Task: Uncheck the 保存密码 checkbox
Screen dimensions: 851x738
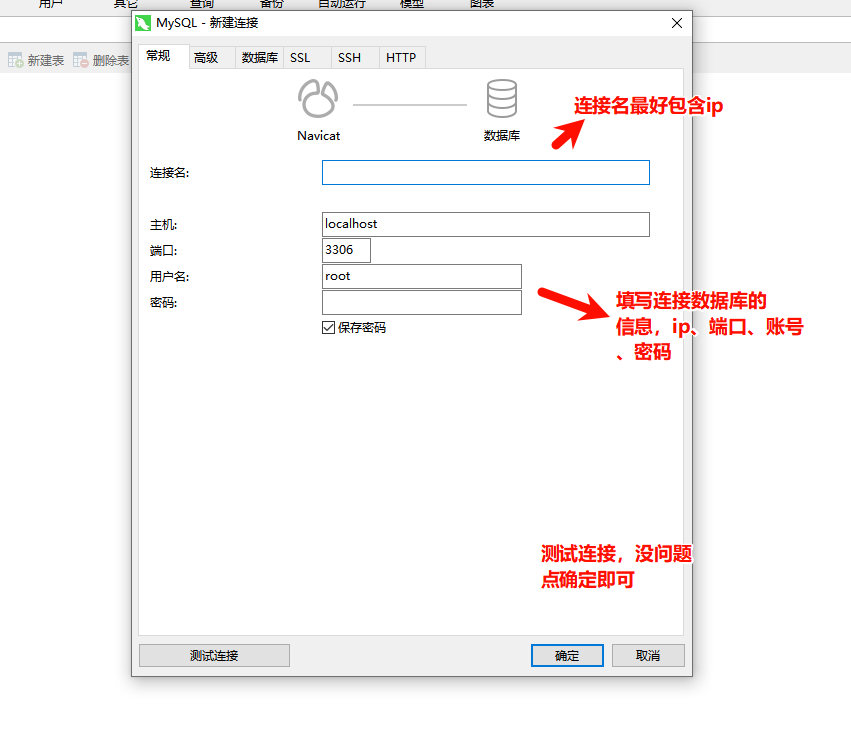Action: click(x=328, y=327)
